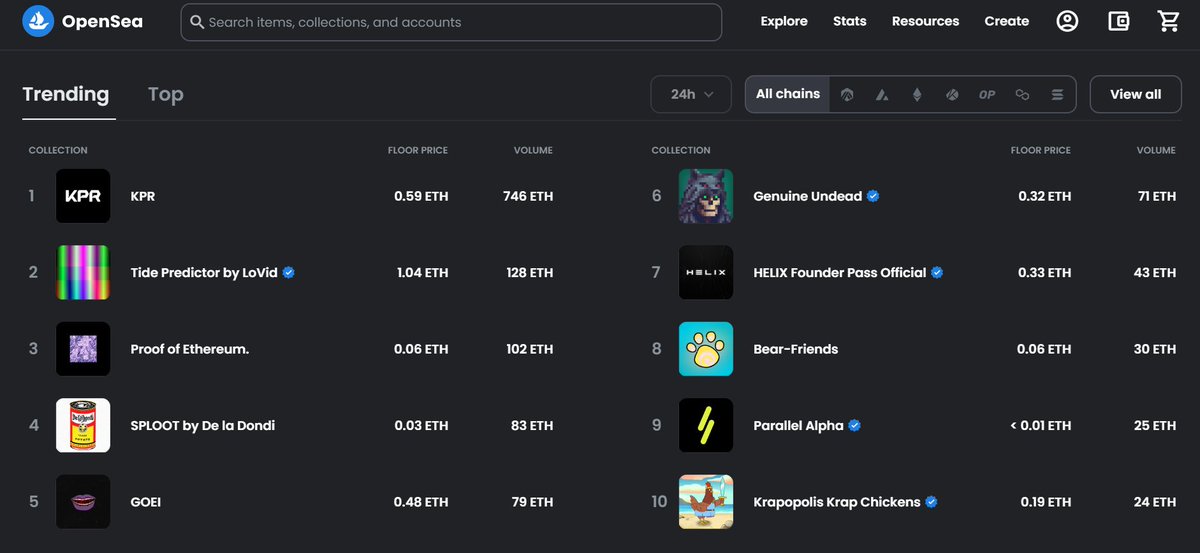Open Genuine Undead collection name
The image size is (1200, 553).
click(807, 196)
